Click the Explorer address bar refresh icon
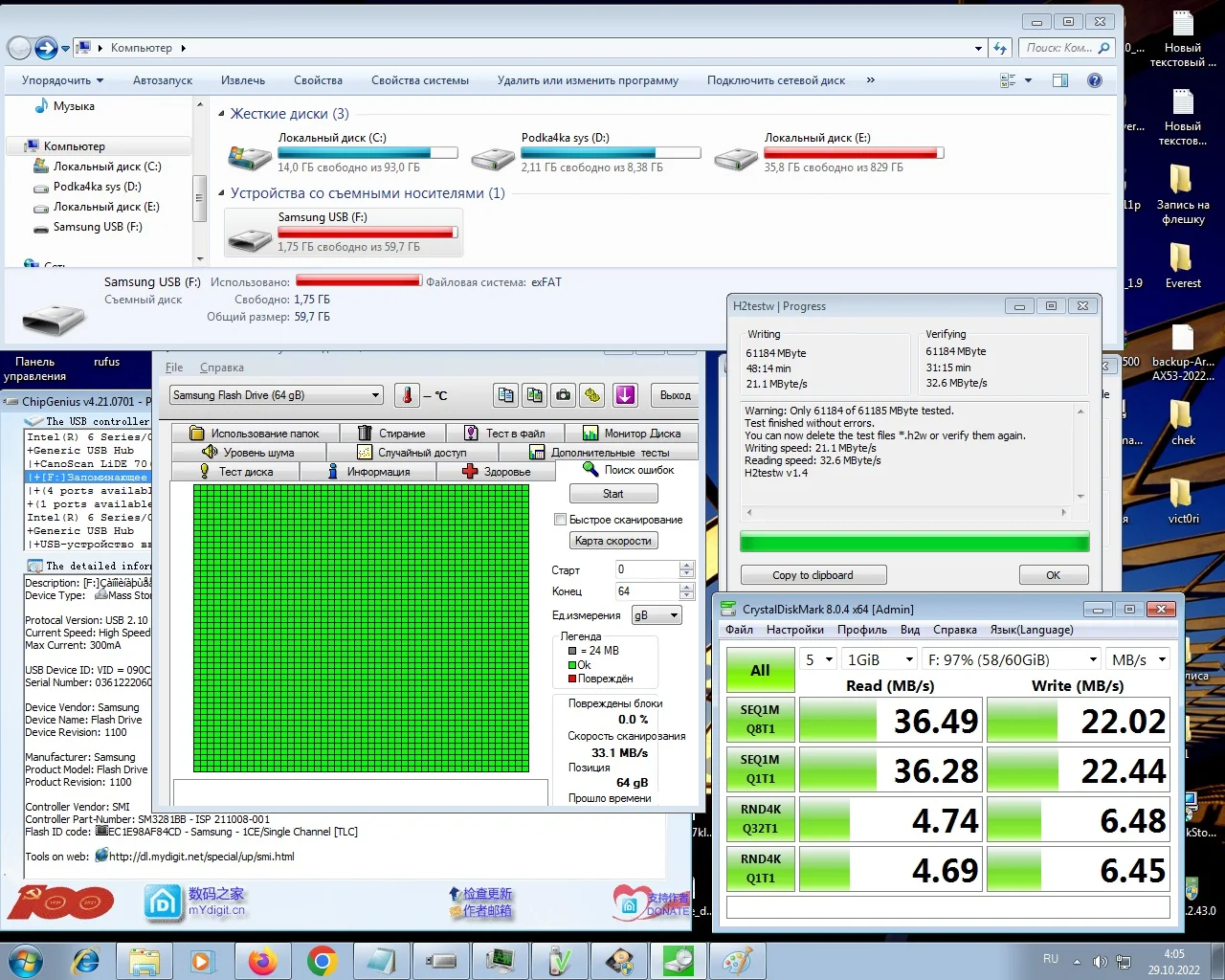 [x=1000, y=48]
